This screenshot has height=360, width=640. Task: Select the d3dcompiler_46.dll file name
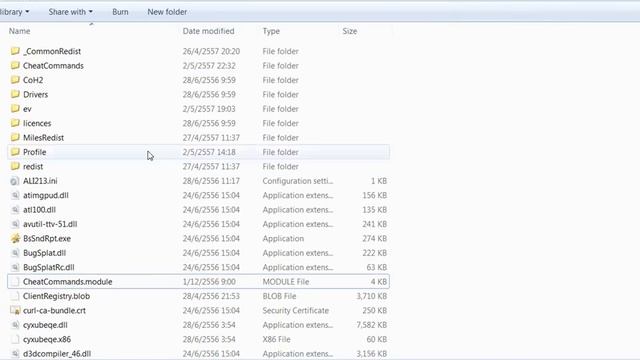[x=57, y=353]
